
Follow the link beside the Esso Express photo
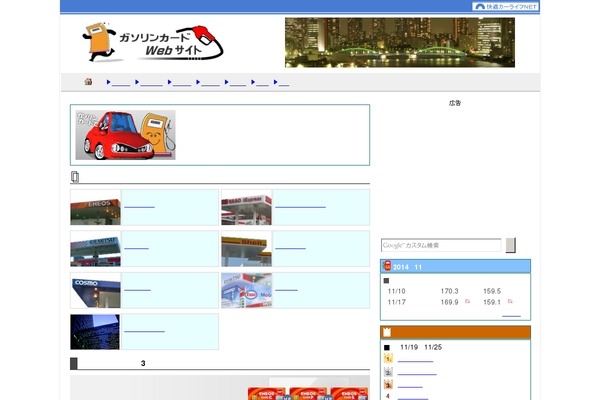[x=300, y=205]
